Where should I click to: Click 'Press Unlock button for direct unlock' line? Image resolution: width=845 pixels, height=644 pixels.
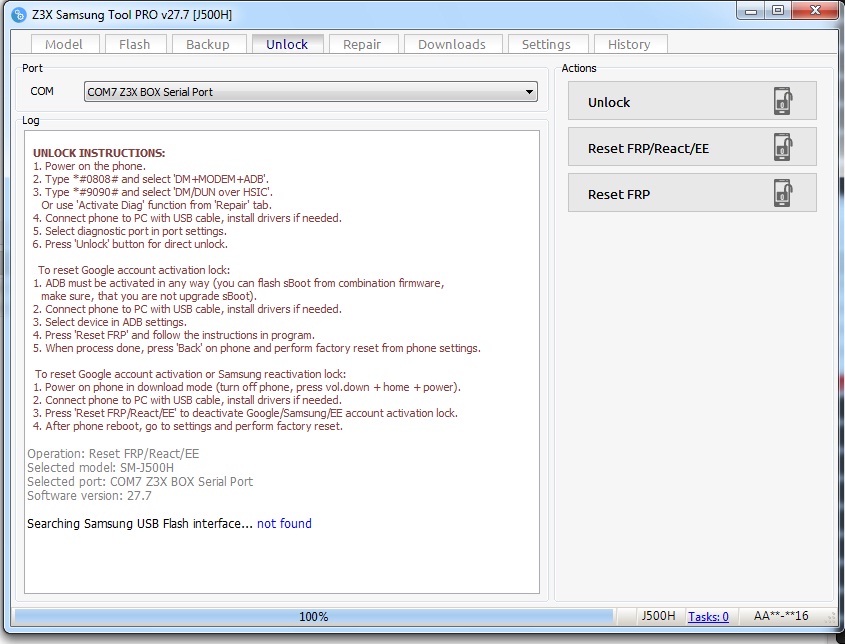pyautogui.click(x=130, y=244)
